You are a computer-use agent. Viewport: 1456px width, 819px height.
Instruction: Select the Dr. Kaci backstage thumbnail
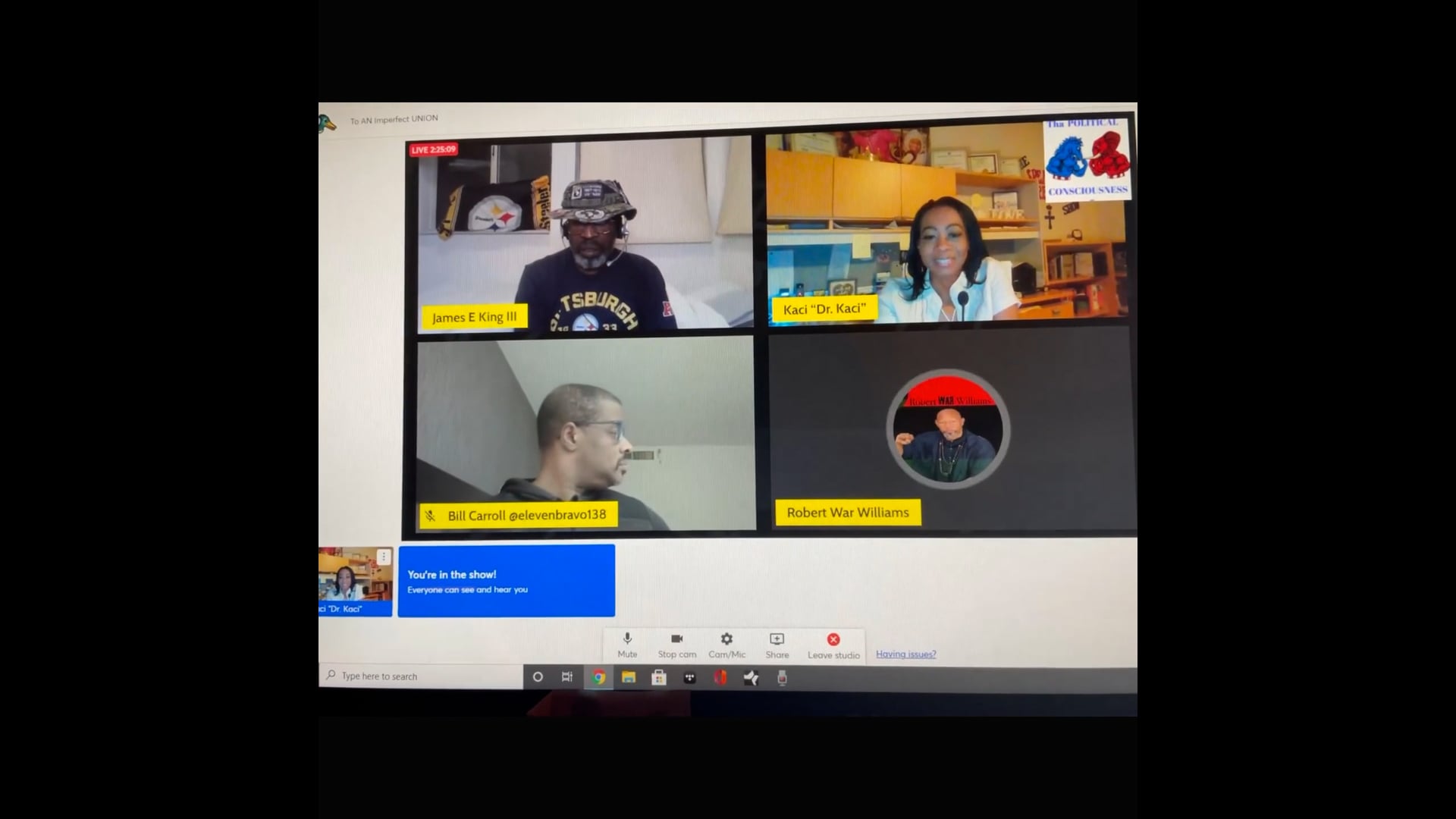pyautogui.click(x=355, y=582)
